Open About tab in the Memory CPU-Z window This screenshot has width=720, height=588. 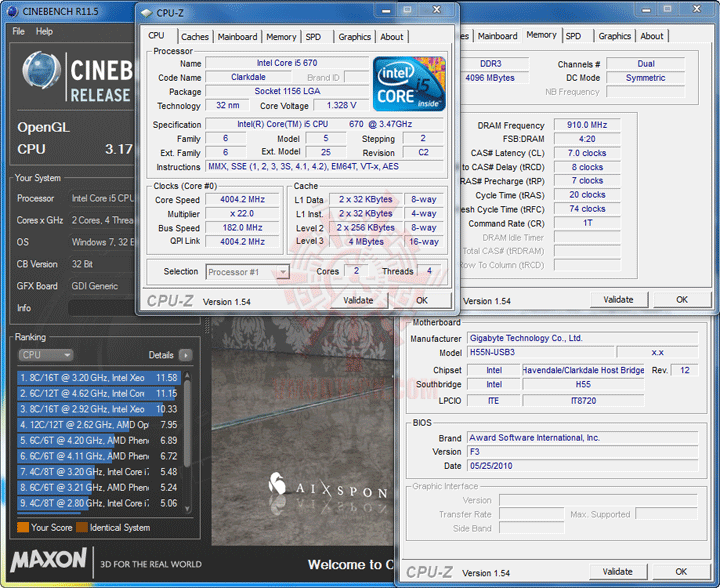pyautogui.click(x=652, y=36)
